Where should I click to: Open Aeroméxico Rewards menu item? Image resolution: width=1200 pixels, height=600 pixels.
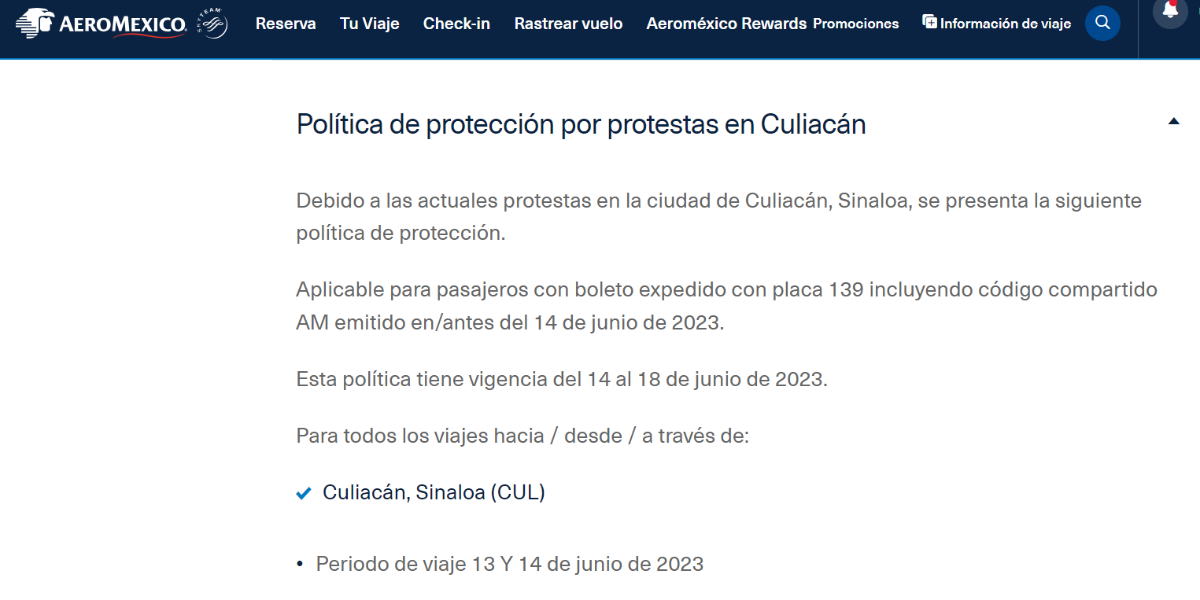tap(726, 23)
